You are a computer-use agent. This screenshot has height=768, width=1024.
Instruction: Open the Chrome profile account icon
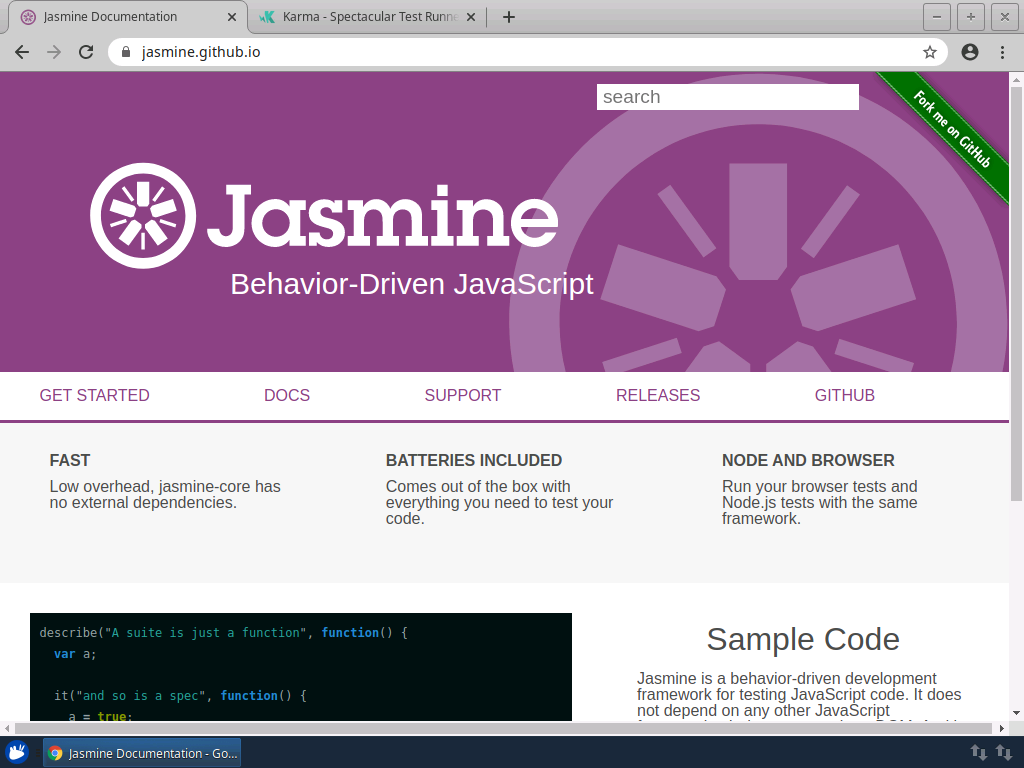(969, 52)
